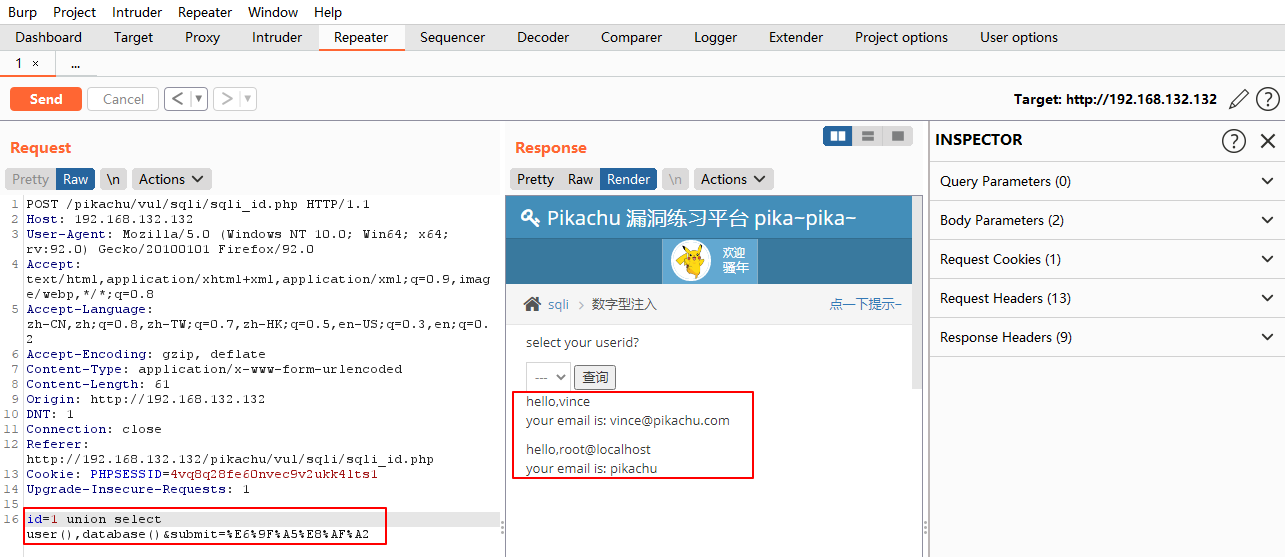Screen dimensions: 1285x557
Task: Click the rendered response vertical scrollbar
Action: point(917,290)
